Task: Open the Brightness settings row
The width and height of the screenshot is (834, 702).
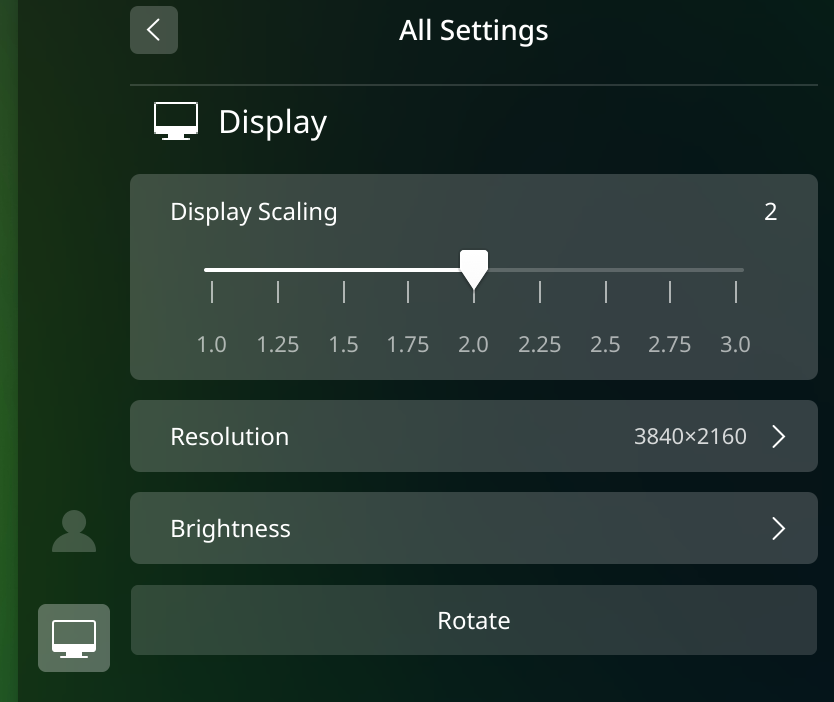Action: coord(474,528)
